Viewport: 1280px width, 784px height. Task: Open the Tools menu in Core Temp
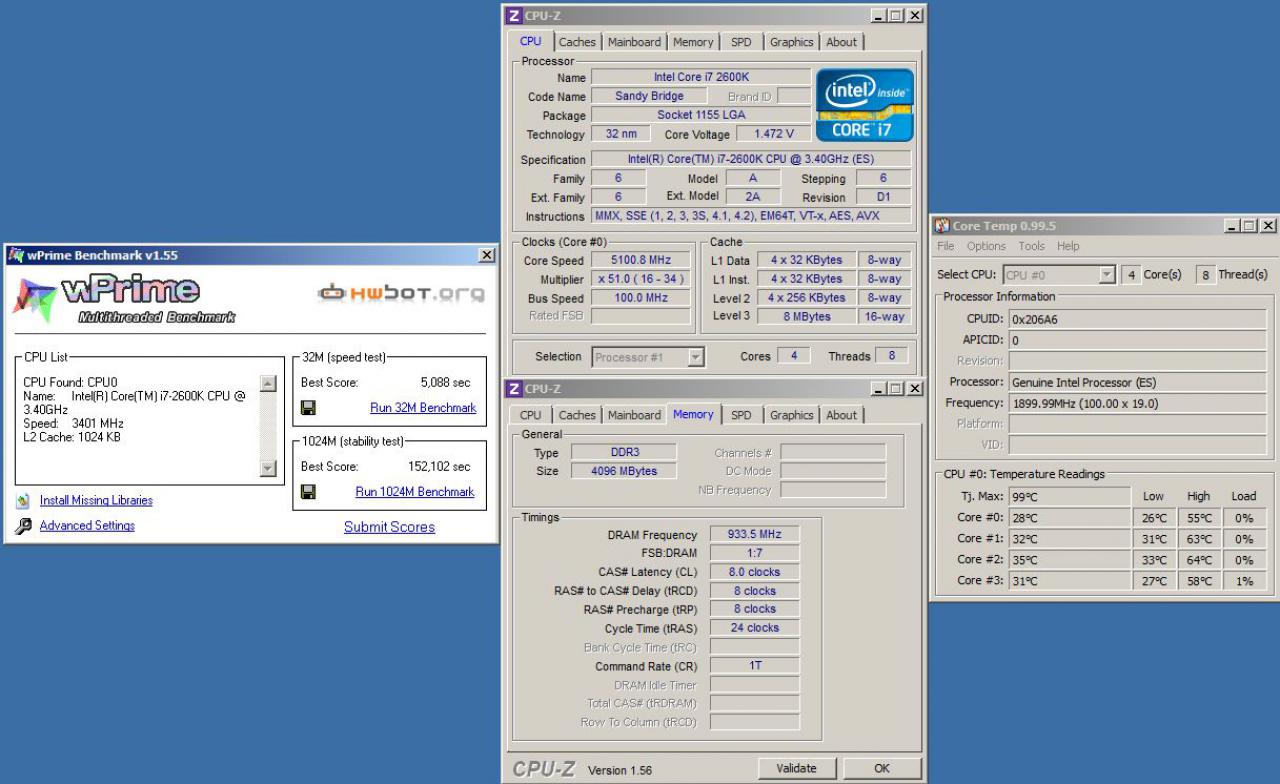pyautogui.click(x=1031, y=246)
